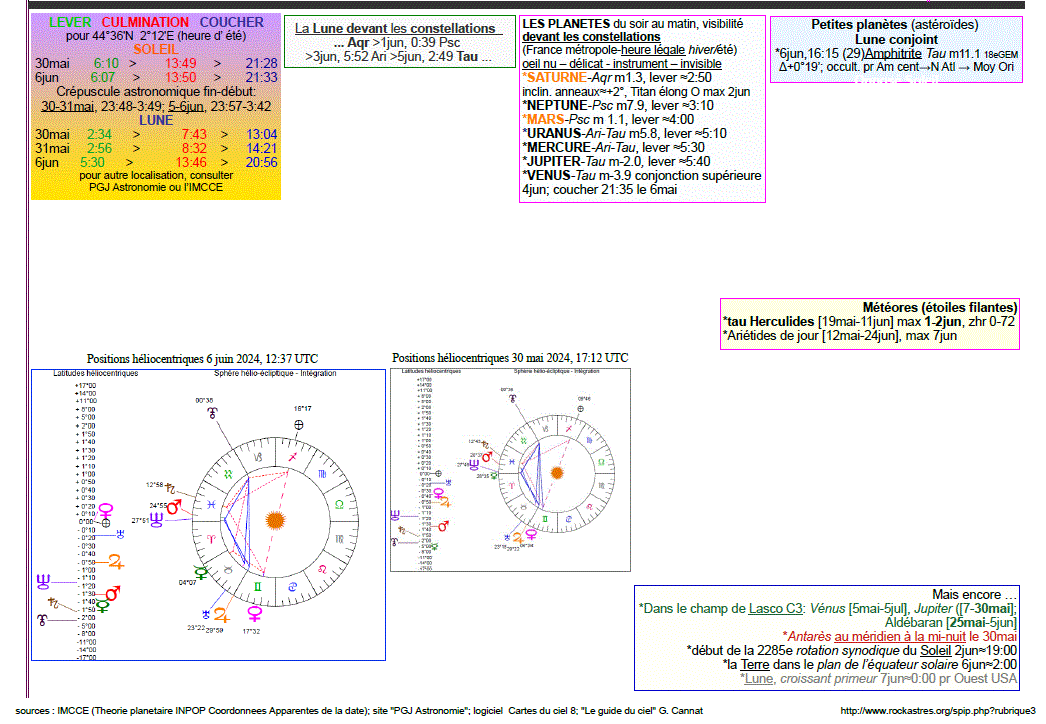Click the underlined "heure légale" text
The image size is (1046, 724).
(x=652, y=50)
